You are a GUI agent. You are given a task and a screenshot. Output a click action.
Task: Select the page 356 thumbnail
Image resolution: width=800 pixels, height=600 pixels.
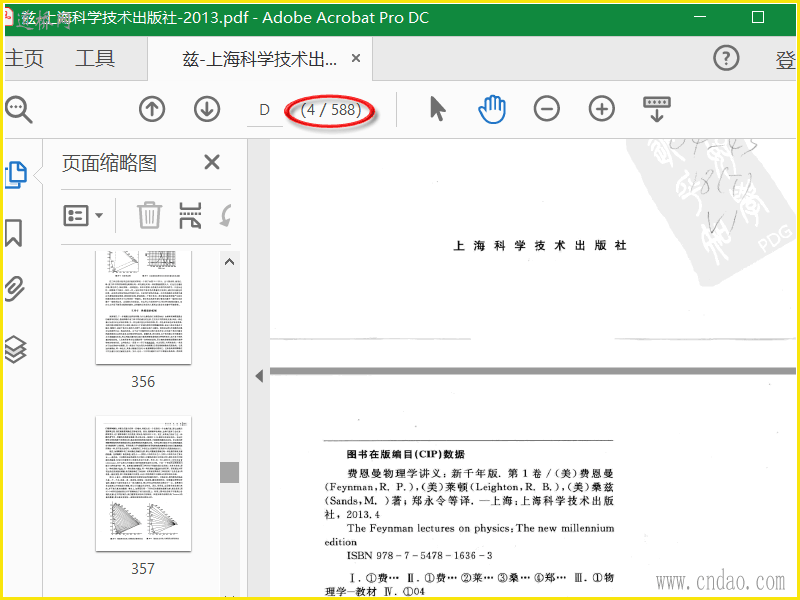pos(143,307)
